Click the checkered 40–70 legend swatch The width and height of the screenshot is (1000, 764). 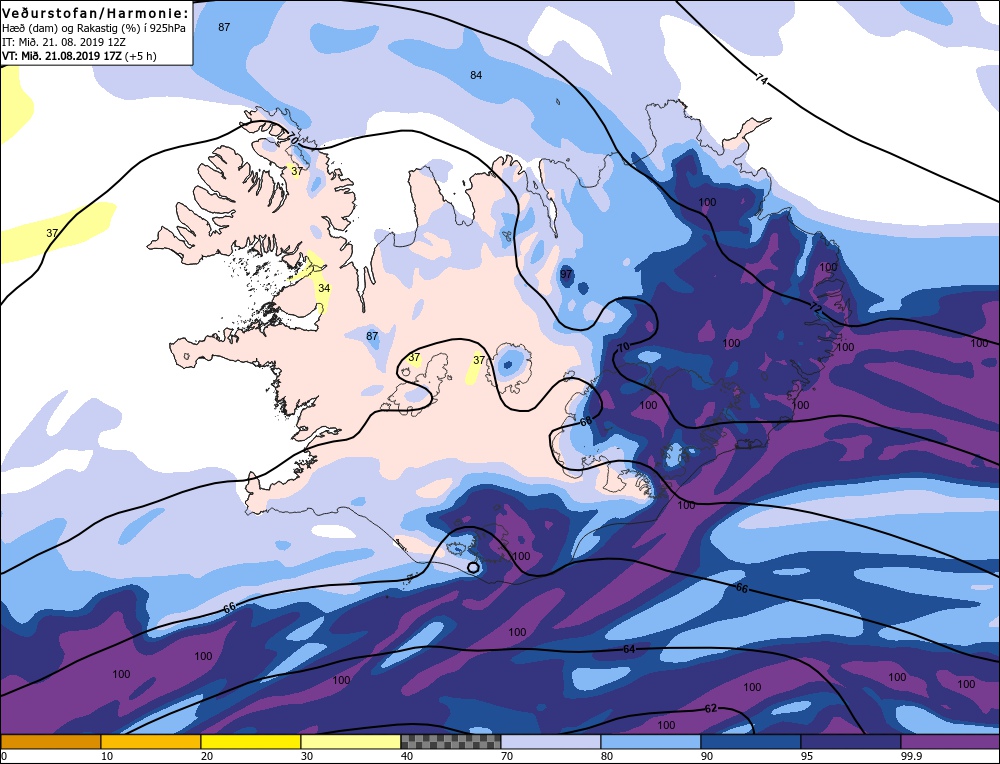pos(450,741)
